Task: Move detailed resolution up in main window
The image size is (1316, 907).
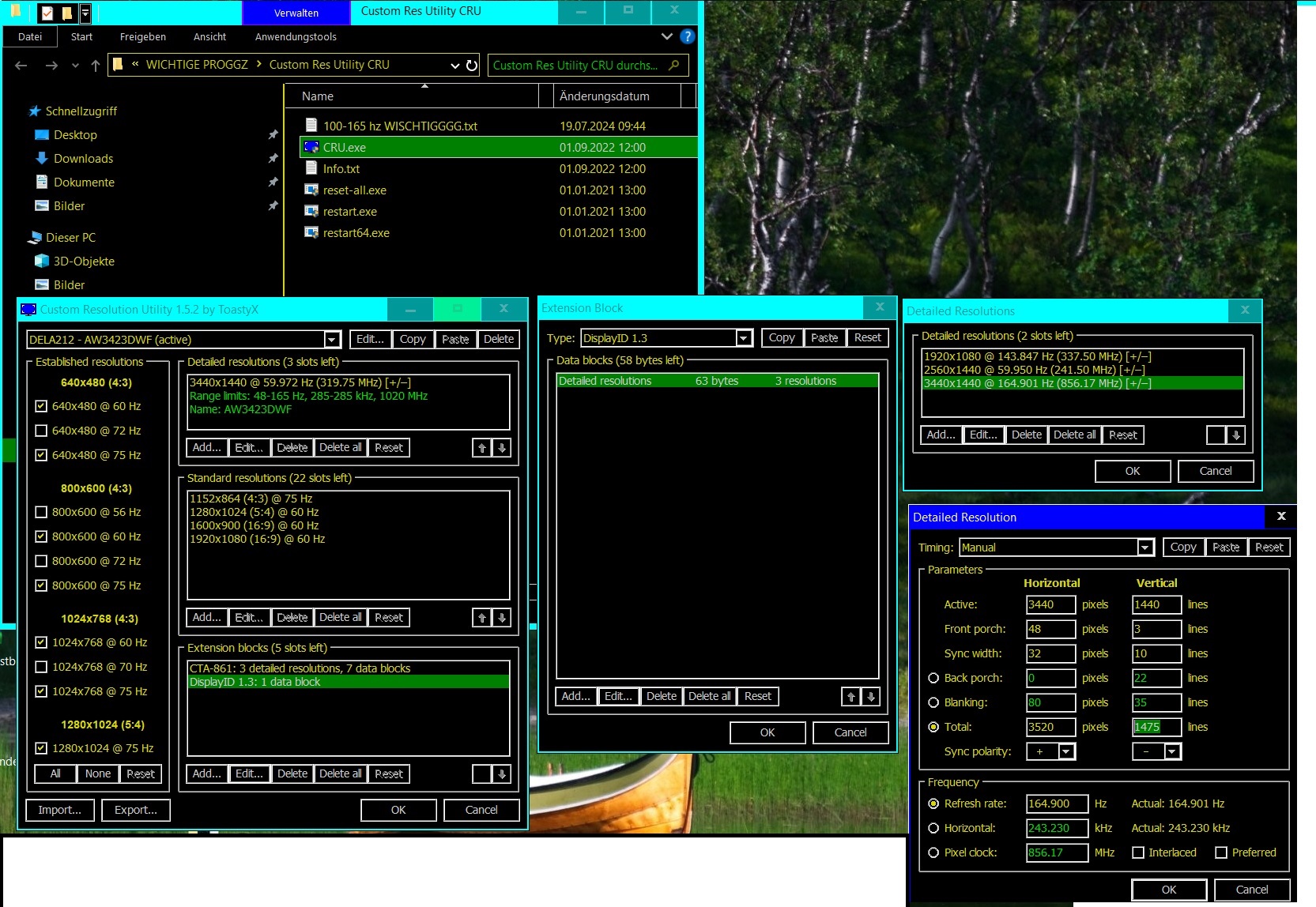Action: (x=482, y=448)
